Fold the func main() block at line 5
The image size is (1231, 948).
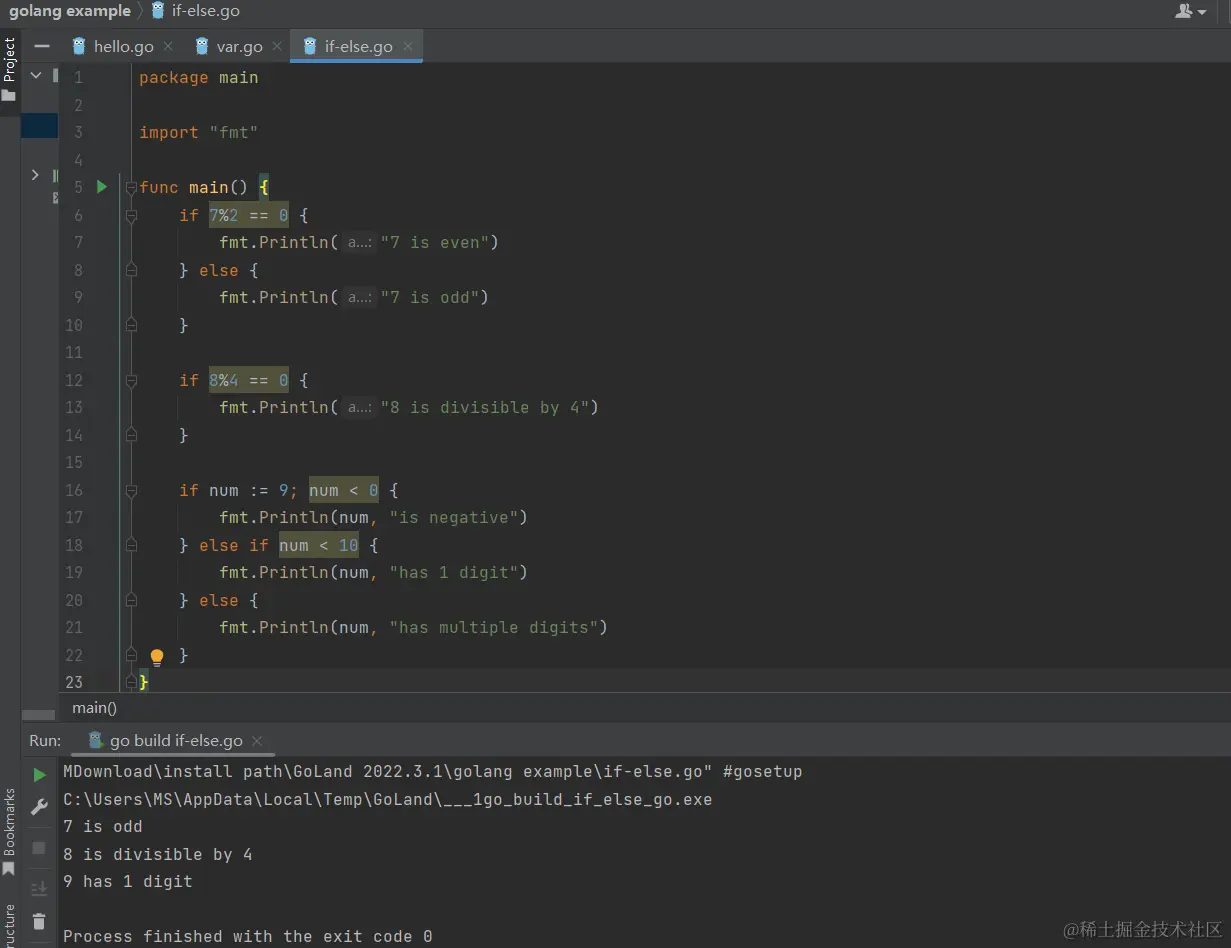[x=131, y=187]
